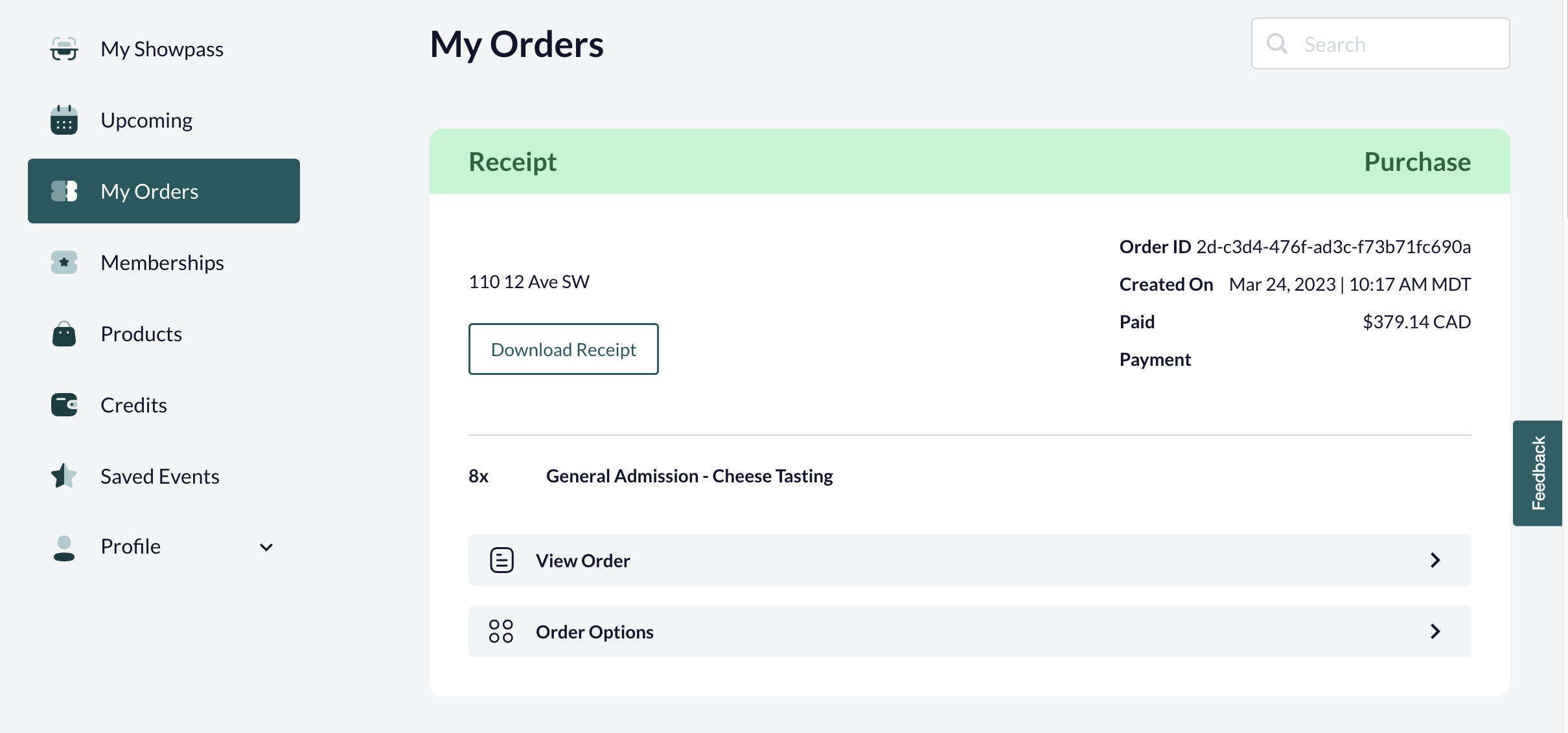Click the Upcoming calendar icon
This screenshot has width=1568, height=733.
click(x=64, y=120)
